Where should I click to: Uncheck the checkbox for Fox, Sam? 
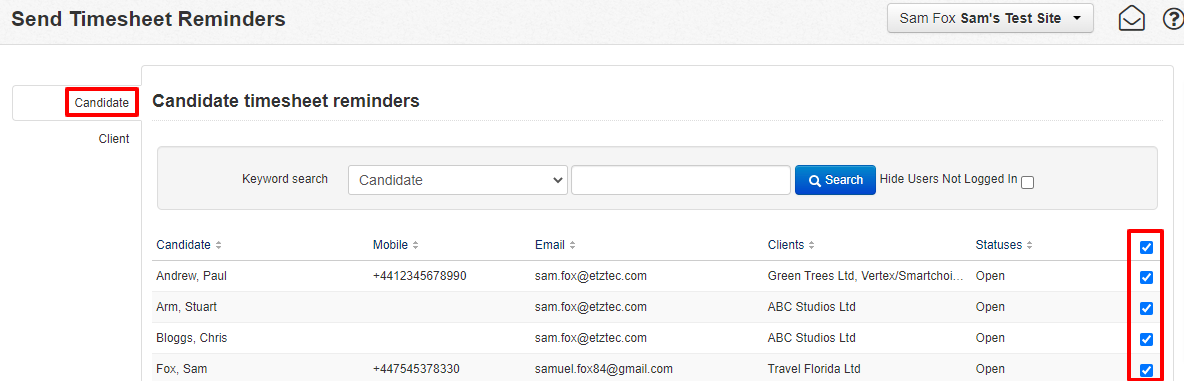coord(1146,370)
